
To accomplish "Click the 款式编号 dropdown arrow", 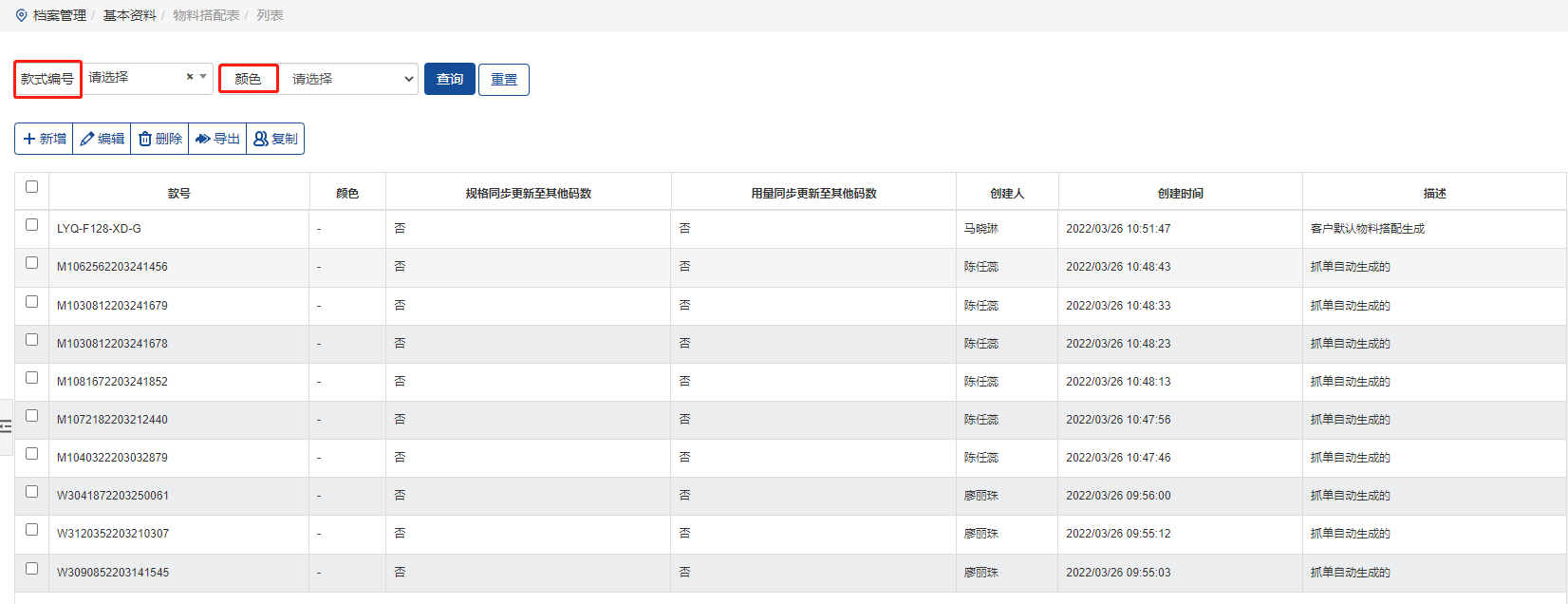I will click(203, 77).
